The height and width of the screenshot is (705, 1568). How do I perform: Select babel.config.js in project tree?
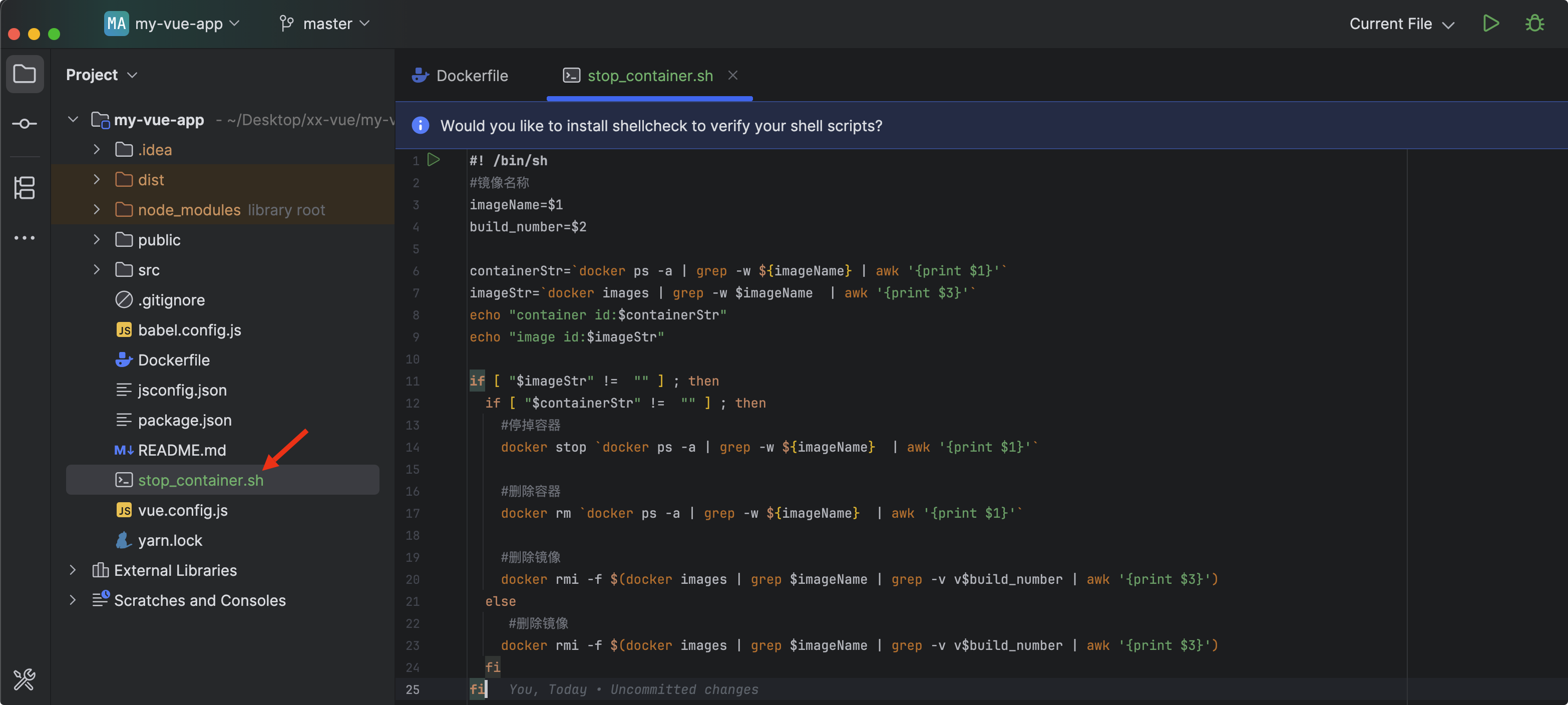189,330
